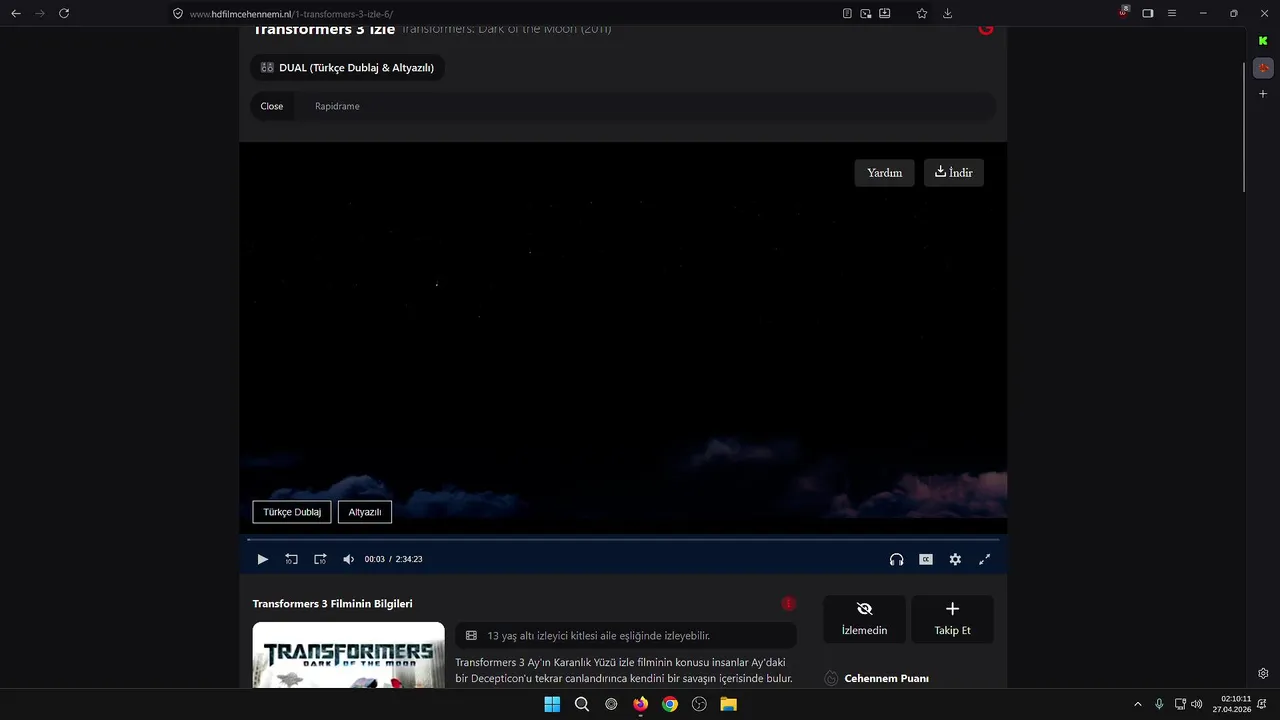Image resolution: width=1280 pixels, height=720 pixels.
Task: Open reader view icon
Action: [847, 13]
